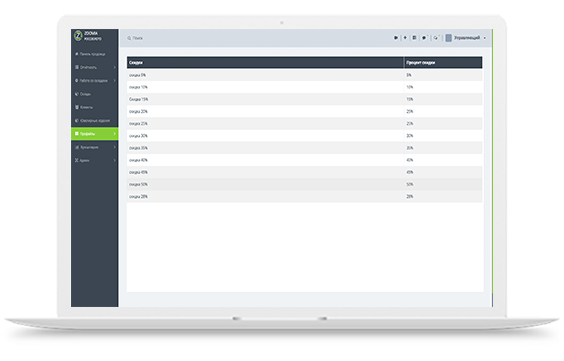Screen dimensions: 564x361
Task: Expand the Бухгалтерия sidebar chevron
Action: coord(114,147)
